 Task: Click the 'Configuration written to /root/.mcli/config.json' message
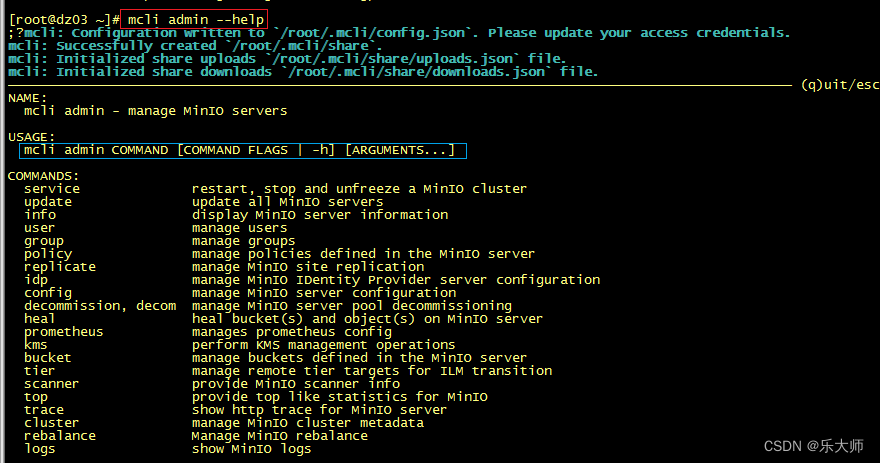tap(399, 33)
